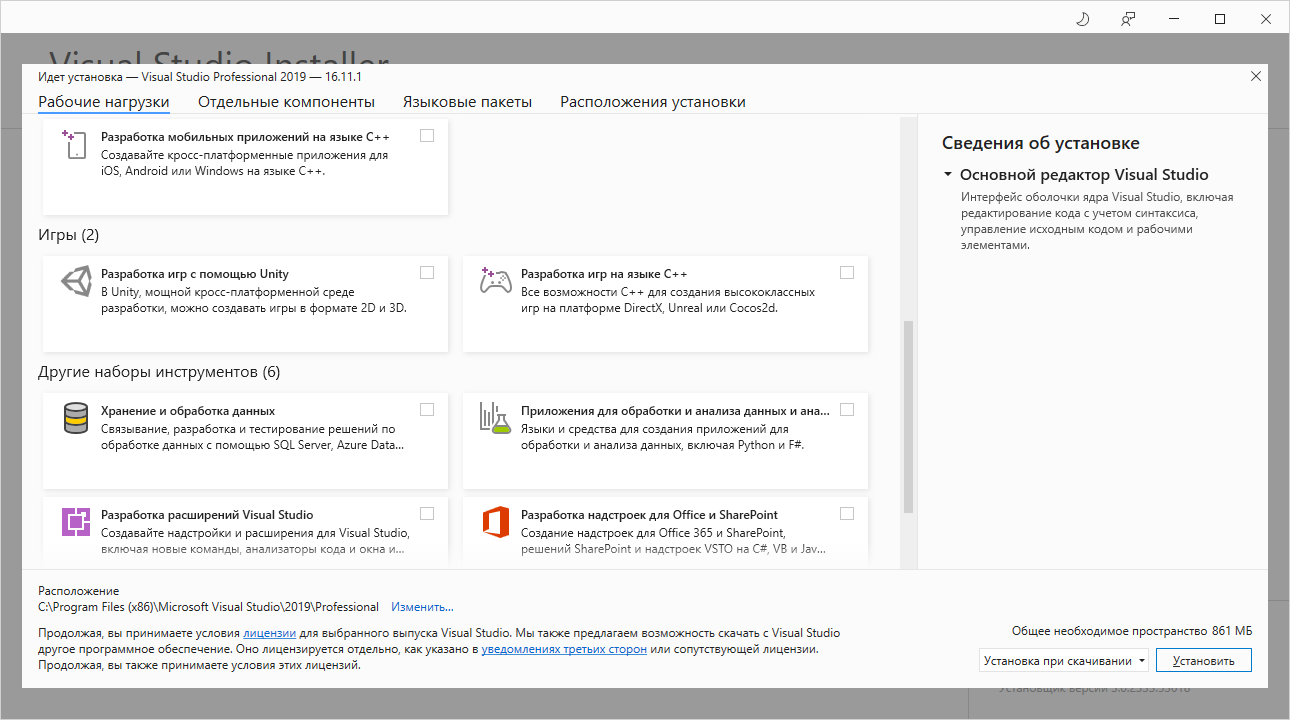The height and width of the screenshot is (720, 1290).
Task: Open the feedback icon in title bar
Action: (x=1128, y=19)
